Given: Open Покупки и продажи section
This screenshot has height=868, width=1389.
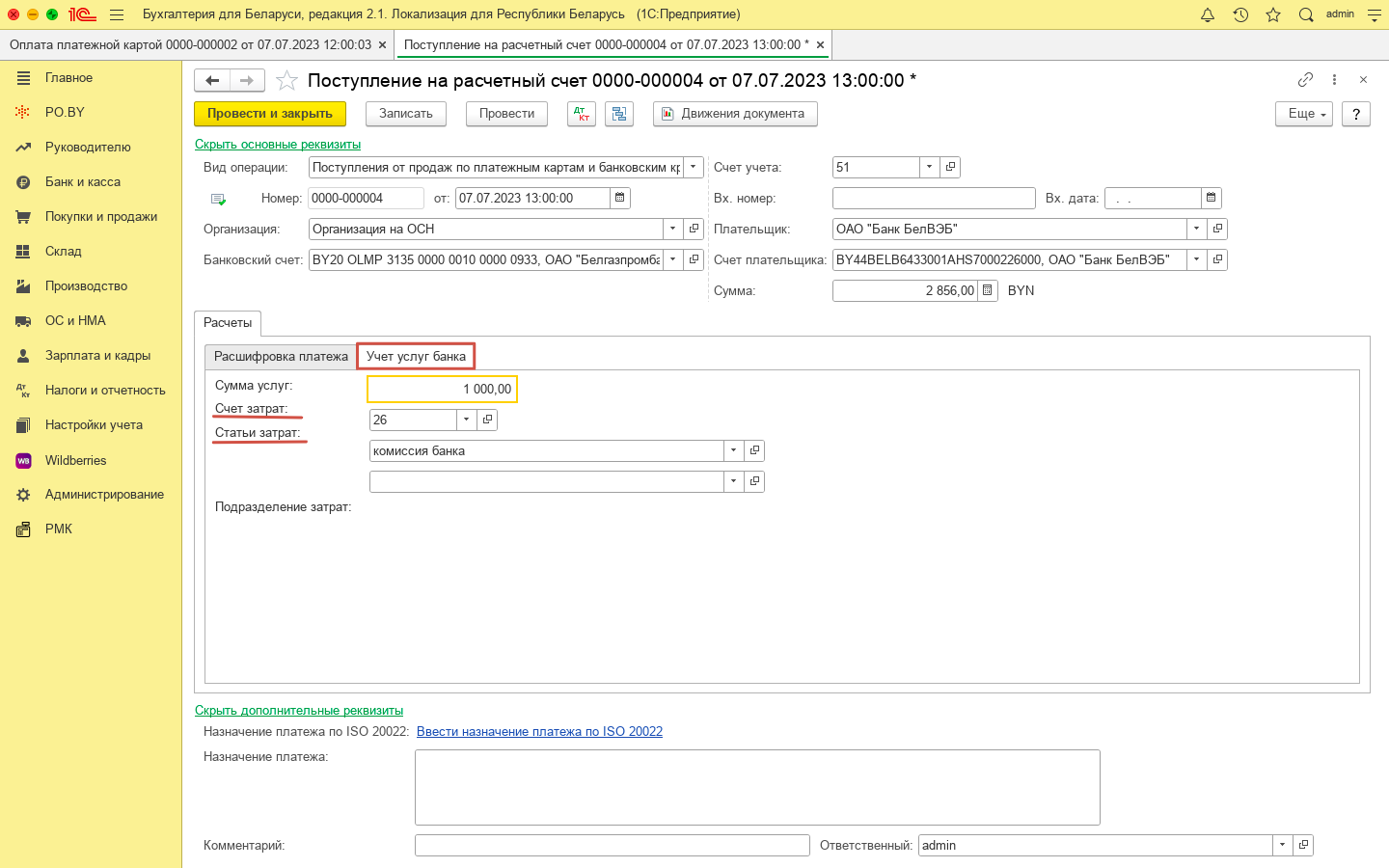Looking at the screenshot, I should pos(101,216).
